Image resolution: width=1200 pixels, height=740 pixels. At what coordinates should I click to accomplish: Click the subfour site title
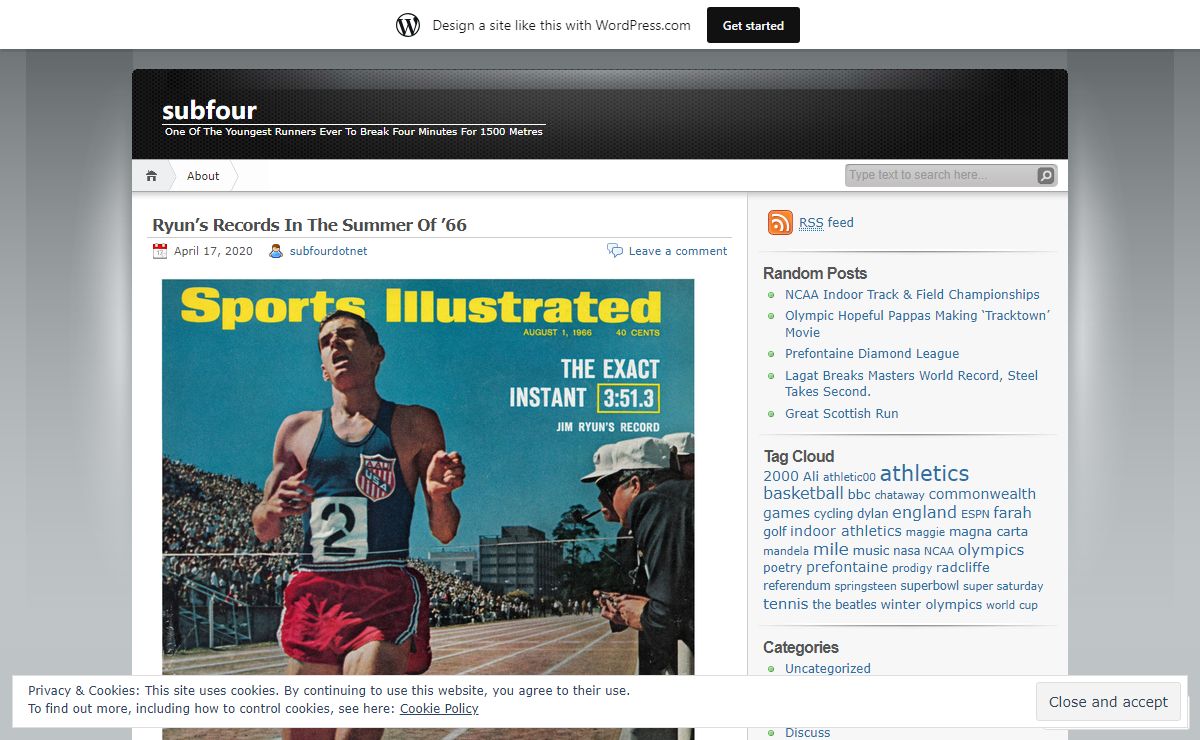click(209, 110)
